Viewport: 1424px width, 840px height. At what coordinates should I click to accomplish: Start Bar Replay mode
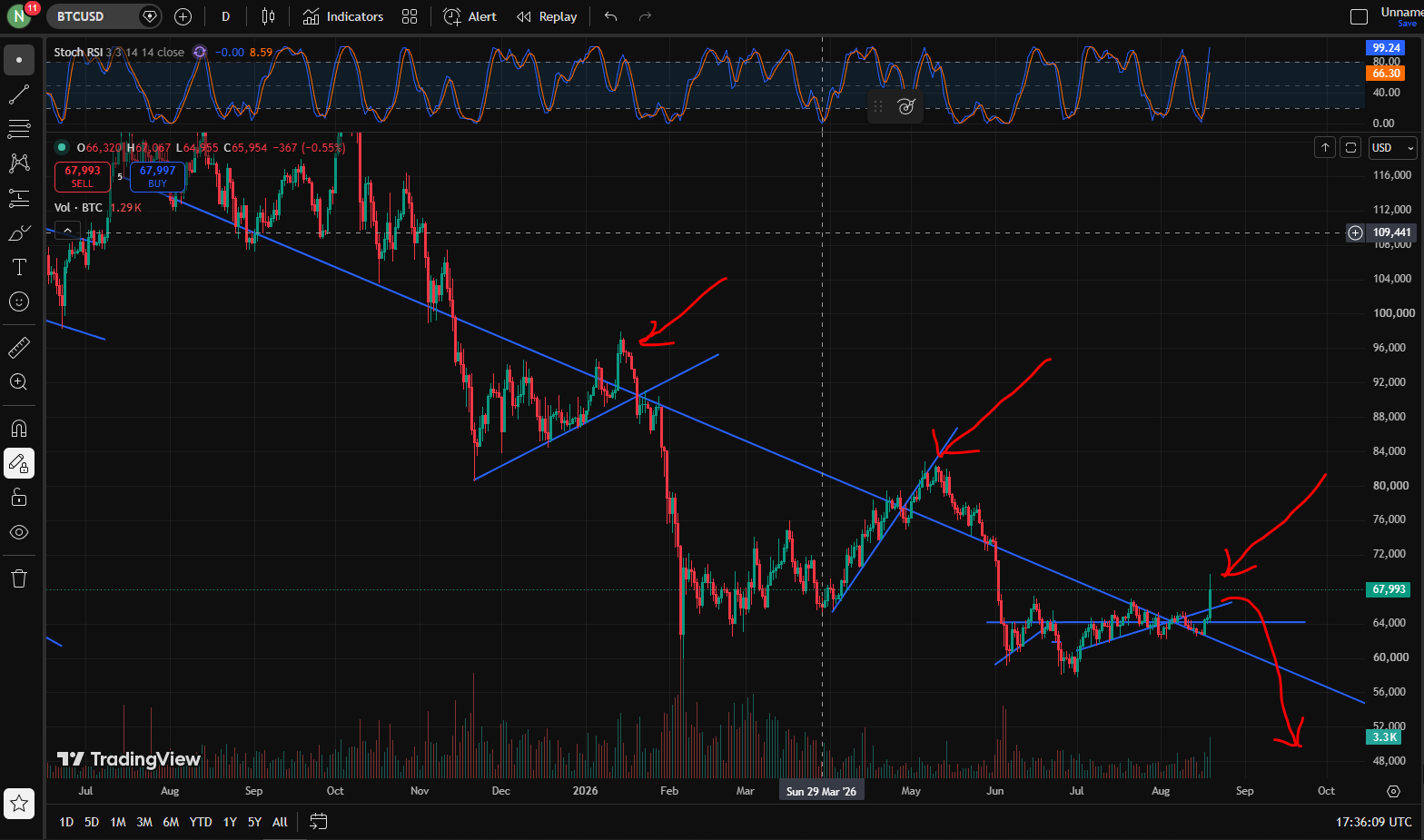[547, 16]
